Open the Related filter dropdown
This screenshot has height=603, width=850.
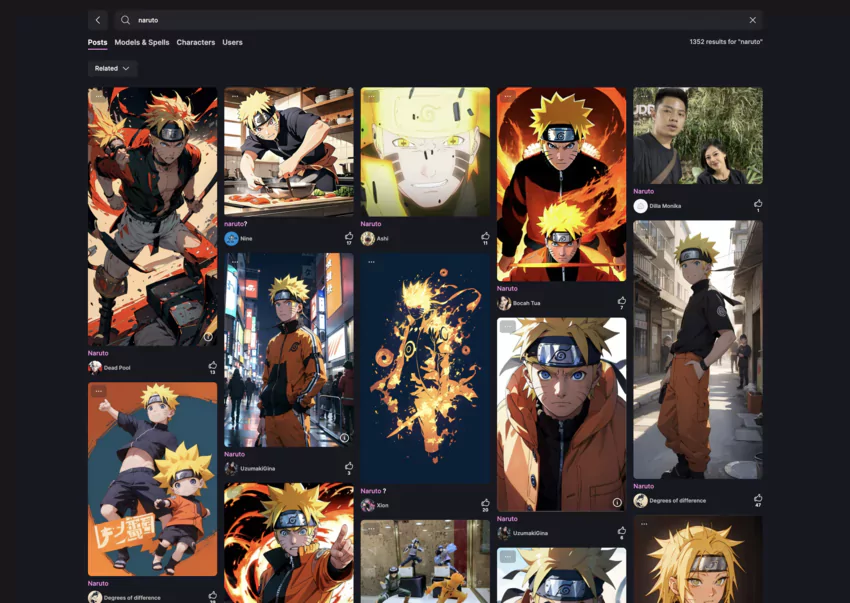pos(112,68)
